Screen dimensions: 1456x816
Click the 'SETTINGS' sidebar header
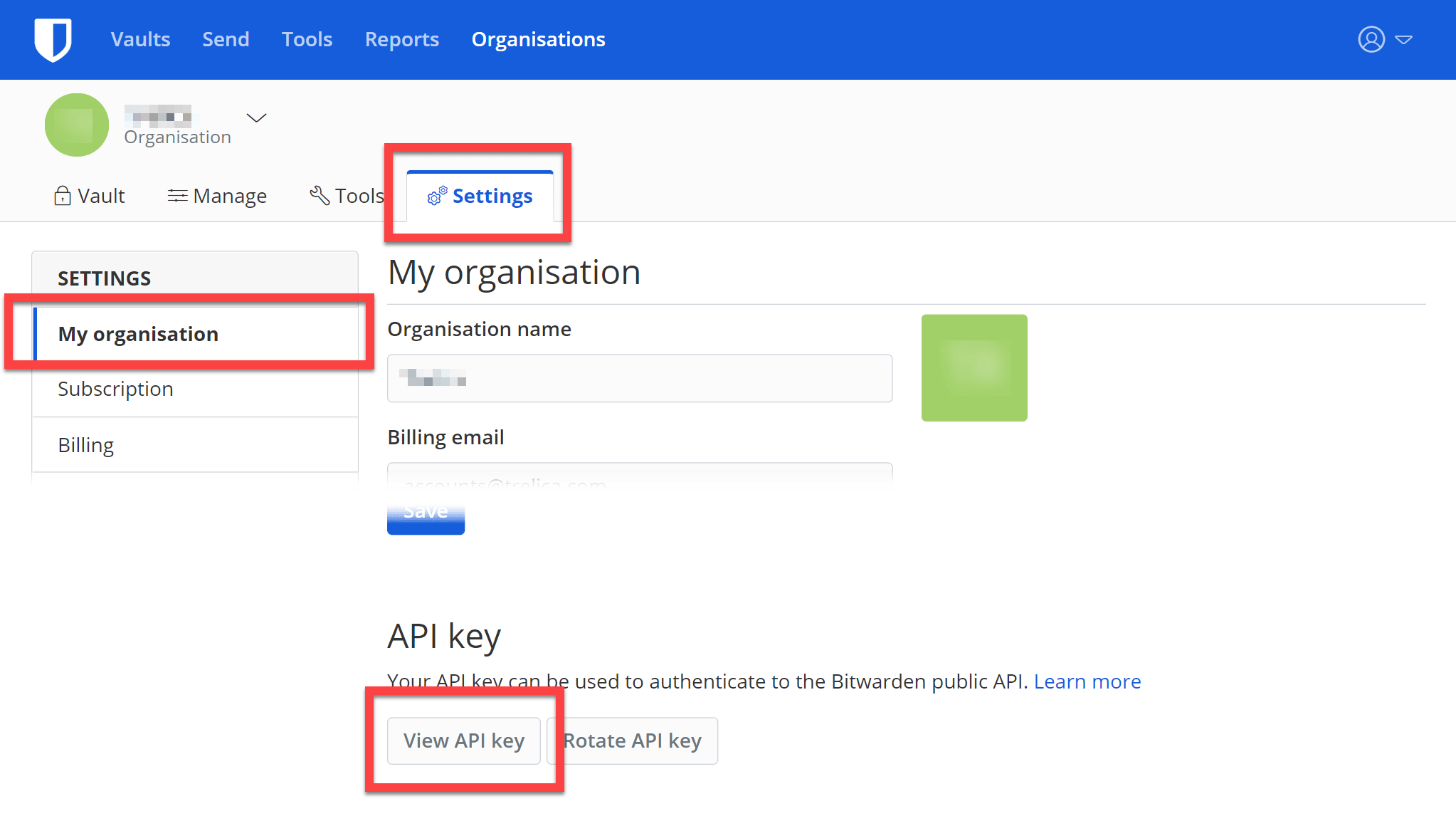point(104,278)
